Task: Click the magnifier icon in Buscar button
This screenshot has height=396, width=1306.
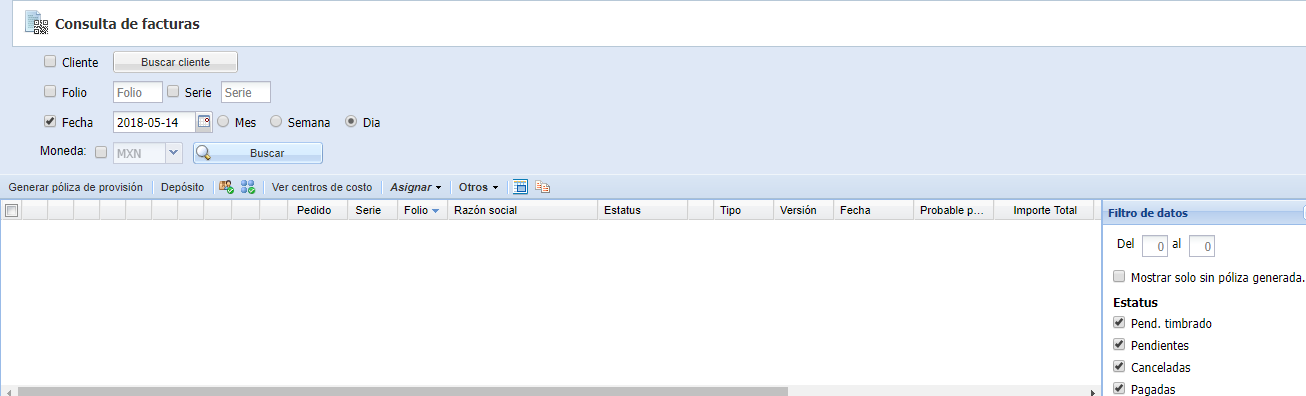Action: tap(203, 153)
